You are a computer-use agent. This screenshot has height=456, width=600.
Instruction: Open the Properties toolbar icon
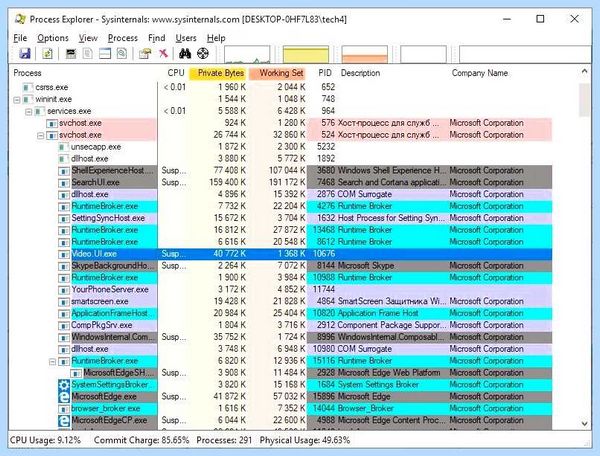pos(145,54)
